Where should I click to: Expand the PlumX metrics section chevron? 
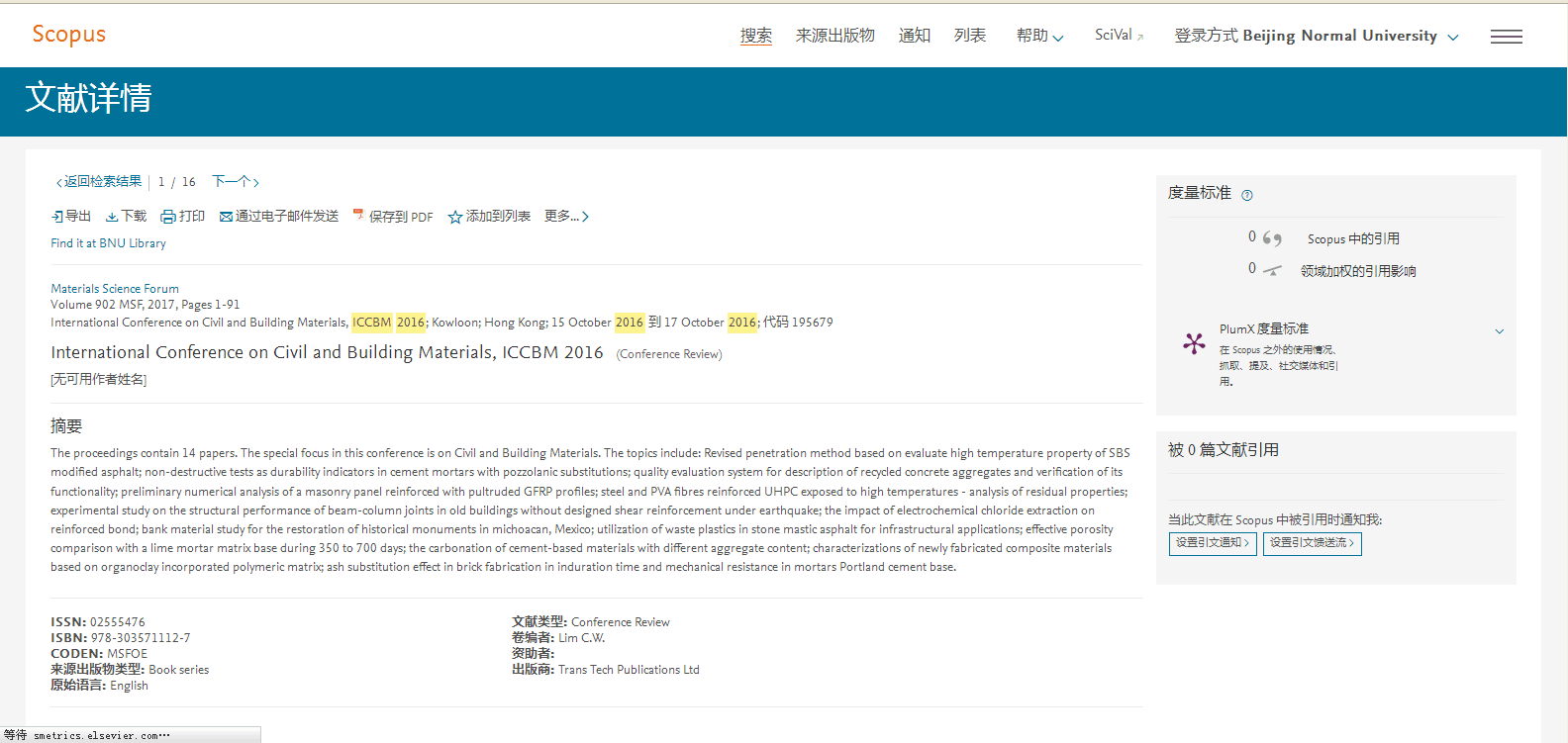(x=1499, y=331)
